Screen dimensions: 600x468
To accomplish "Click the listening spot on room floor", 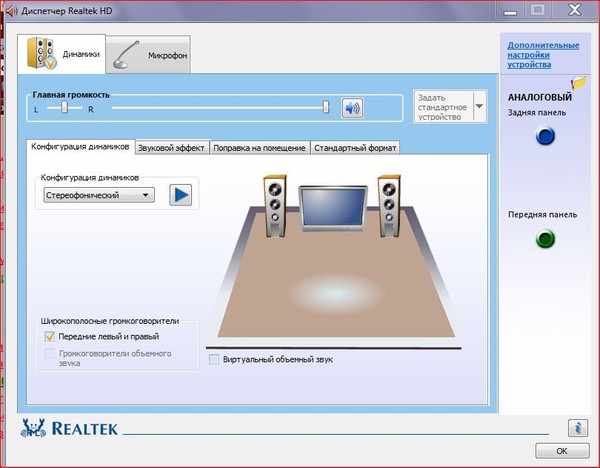I will point(335,293).
